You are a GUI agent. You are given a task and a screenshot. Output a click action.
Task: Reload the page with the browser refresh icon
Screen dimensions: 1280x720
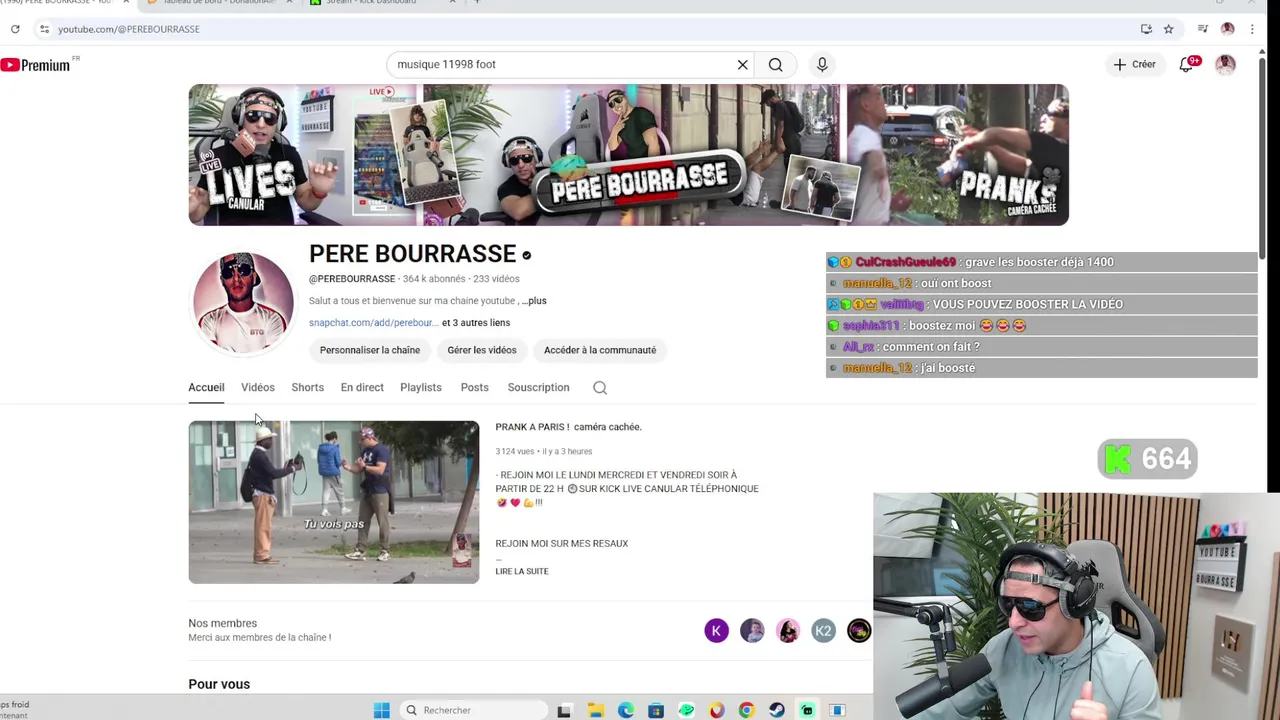pos(15,29)
